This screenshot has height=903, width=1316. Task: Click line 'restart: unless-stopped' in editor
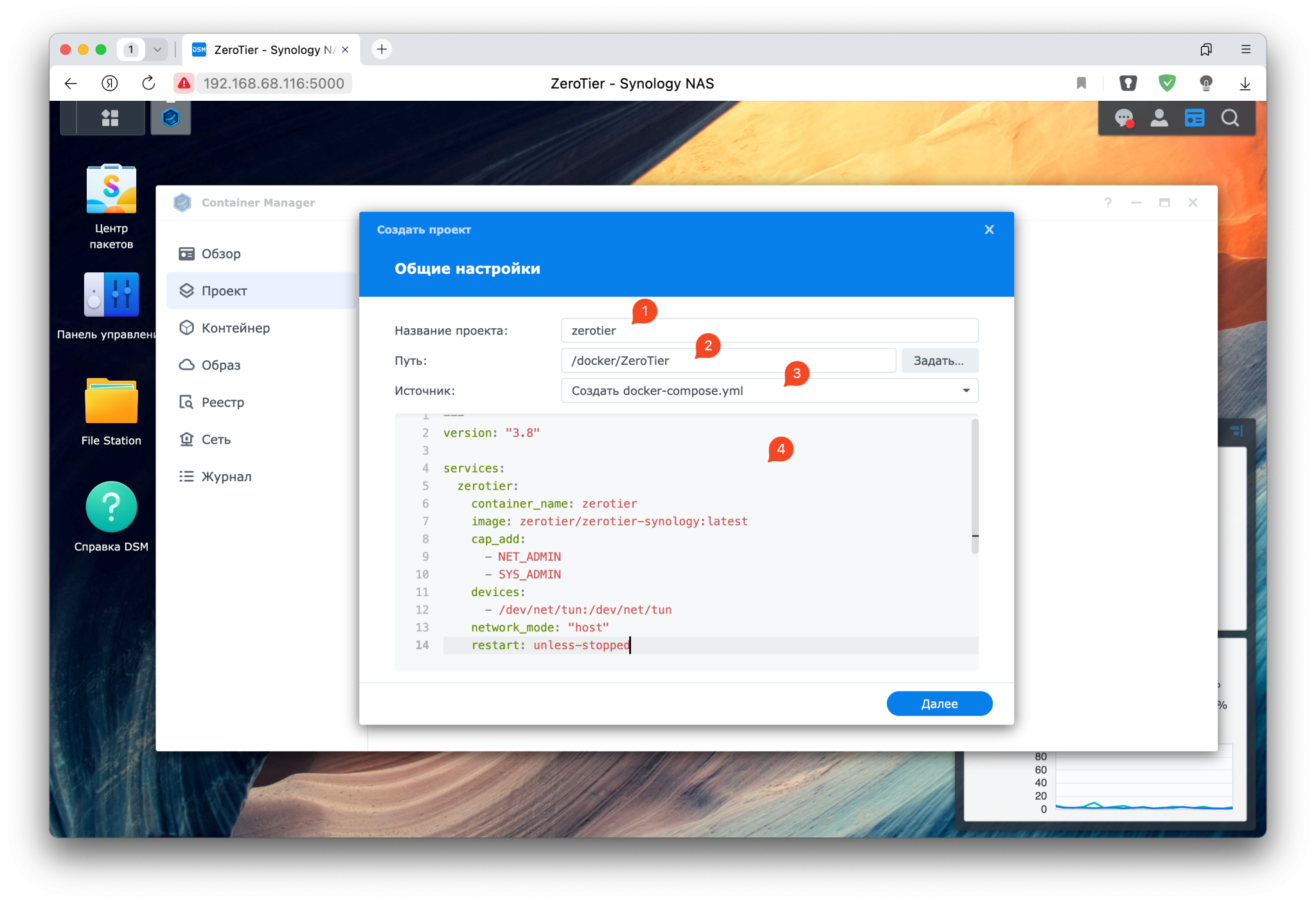551,645
